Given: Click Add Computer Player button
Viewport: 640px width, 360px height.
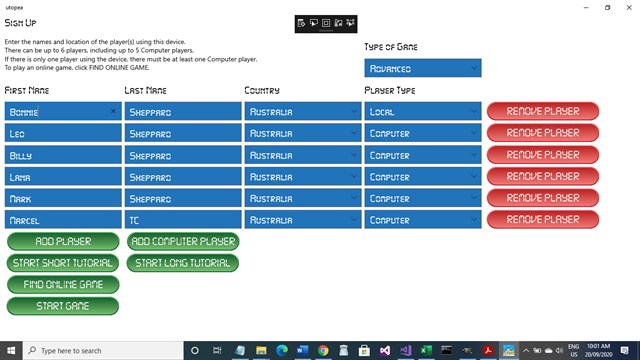Looking at the screenshot, I should [x=183, y=241].
